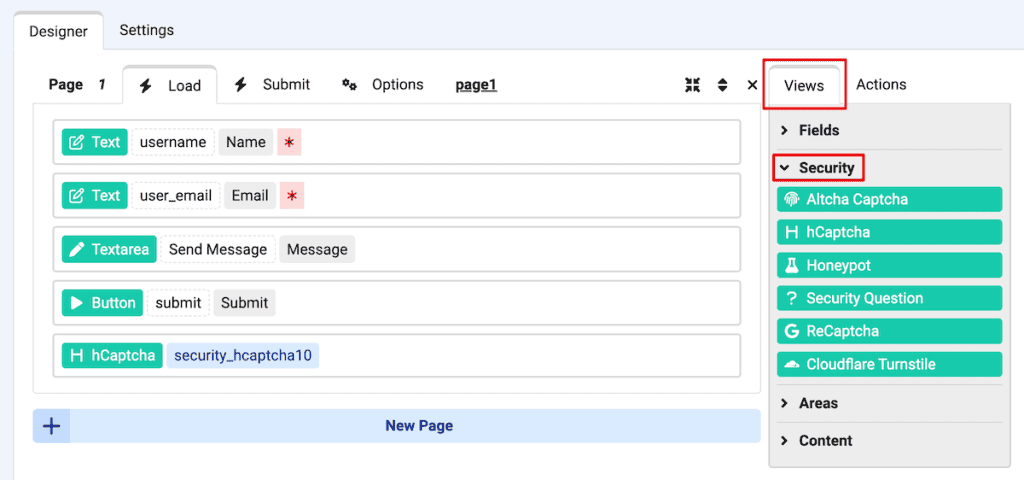Click the Email label tag
The image size is (1024, 480).
click(250, 195)
